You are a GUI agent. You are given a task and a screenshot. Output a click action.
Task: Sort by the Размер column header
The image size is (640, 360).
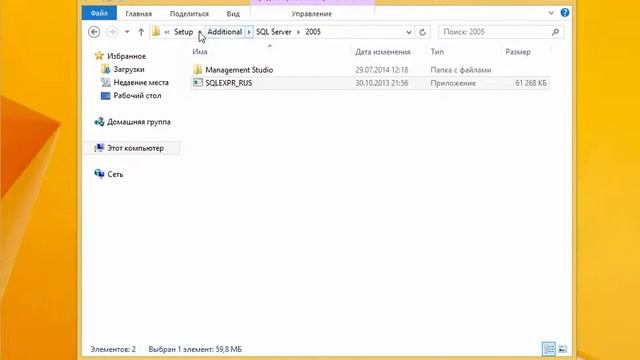(518, 52)
